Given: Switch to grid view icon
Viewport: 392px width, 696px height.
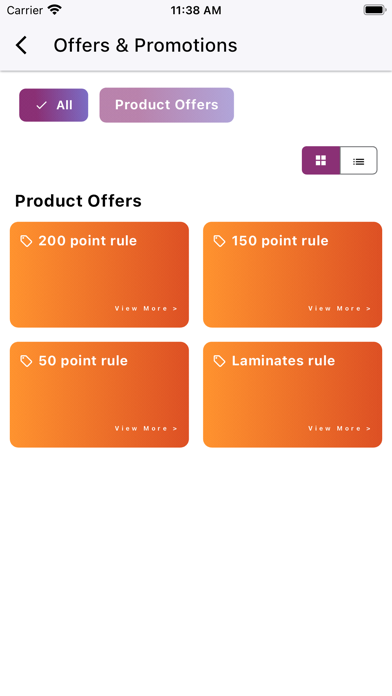Looking at the screenshot, I should (321, 160).
